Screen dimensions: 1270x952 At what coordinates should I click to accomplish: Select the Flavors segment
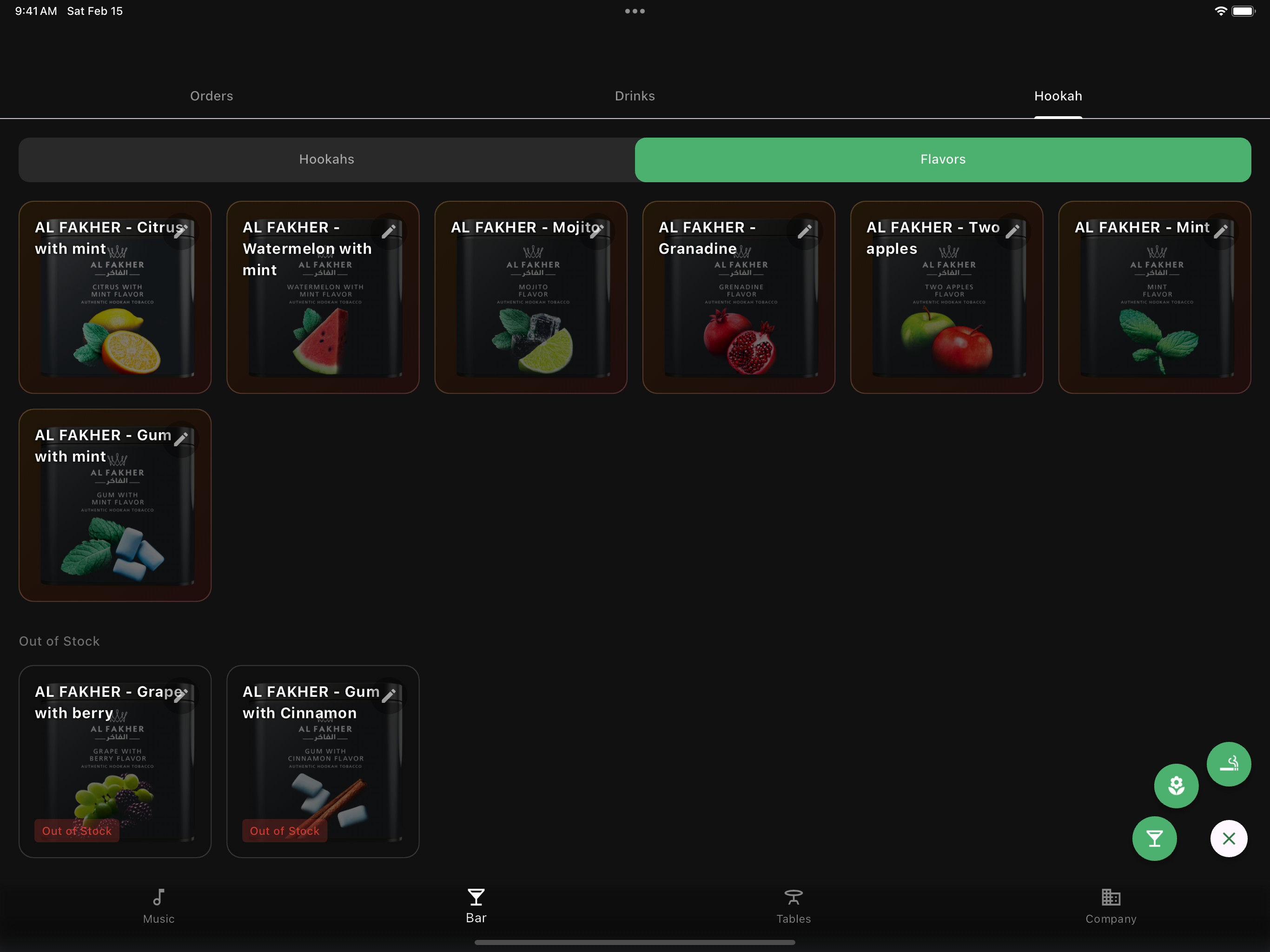[942, 159]
